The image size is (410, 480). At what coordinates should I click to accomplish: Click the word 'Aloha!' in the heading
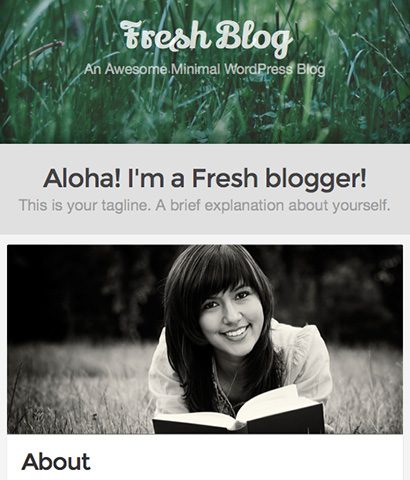tap(81, 178)
